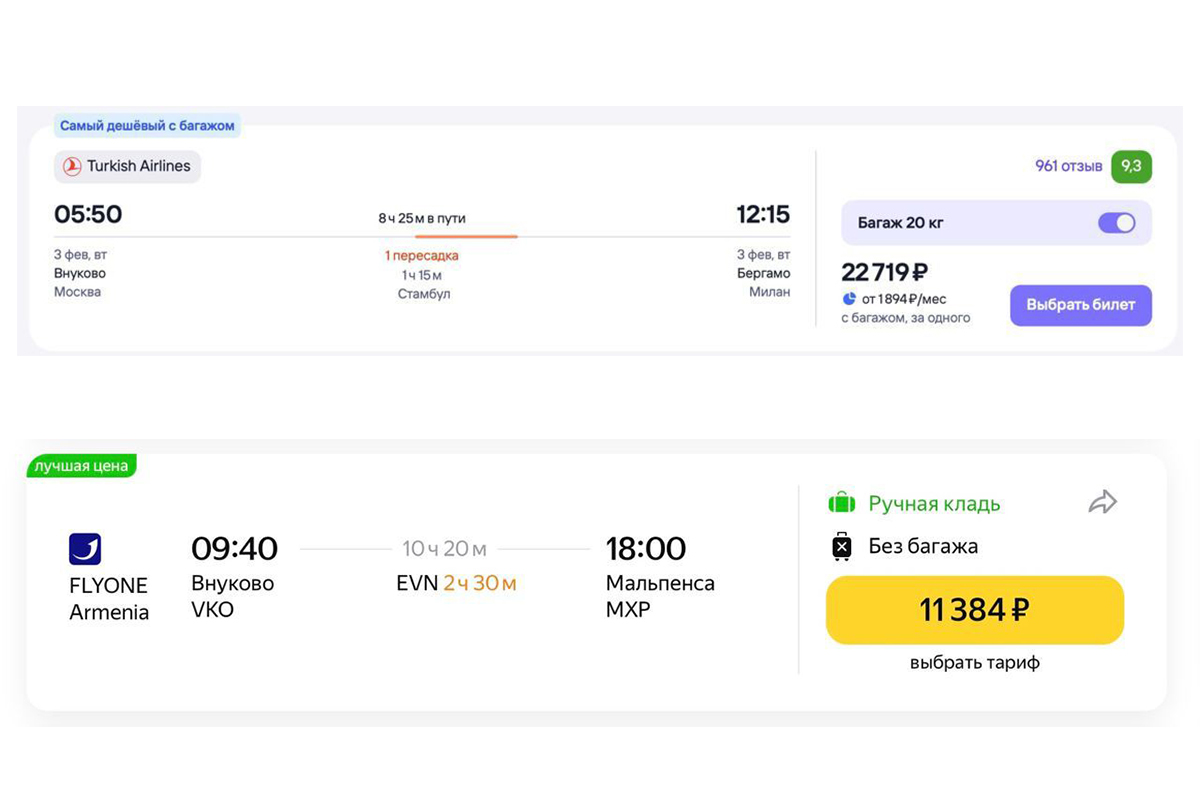1200x800 pixels.
Task: Click the Самый дешёвый с багажом badge
Action: 147,126
